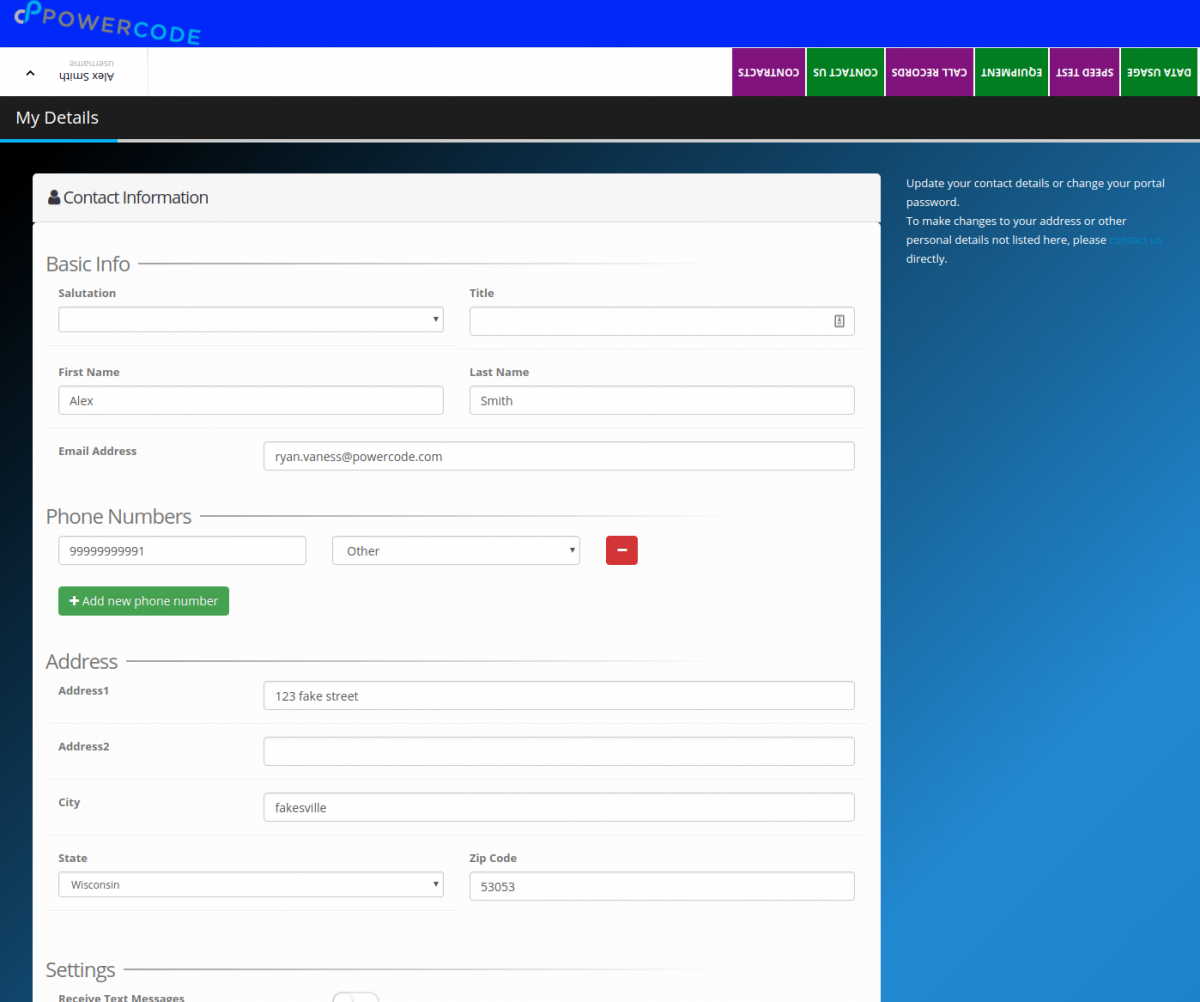Screen dimensions: 1200x1002
Task: Go to the EQUIPMENT tab
Action: 1011,71
